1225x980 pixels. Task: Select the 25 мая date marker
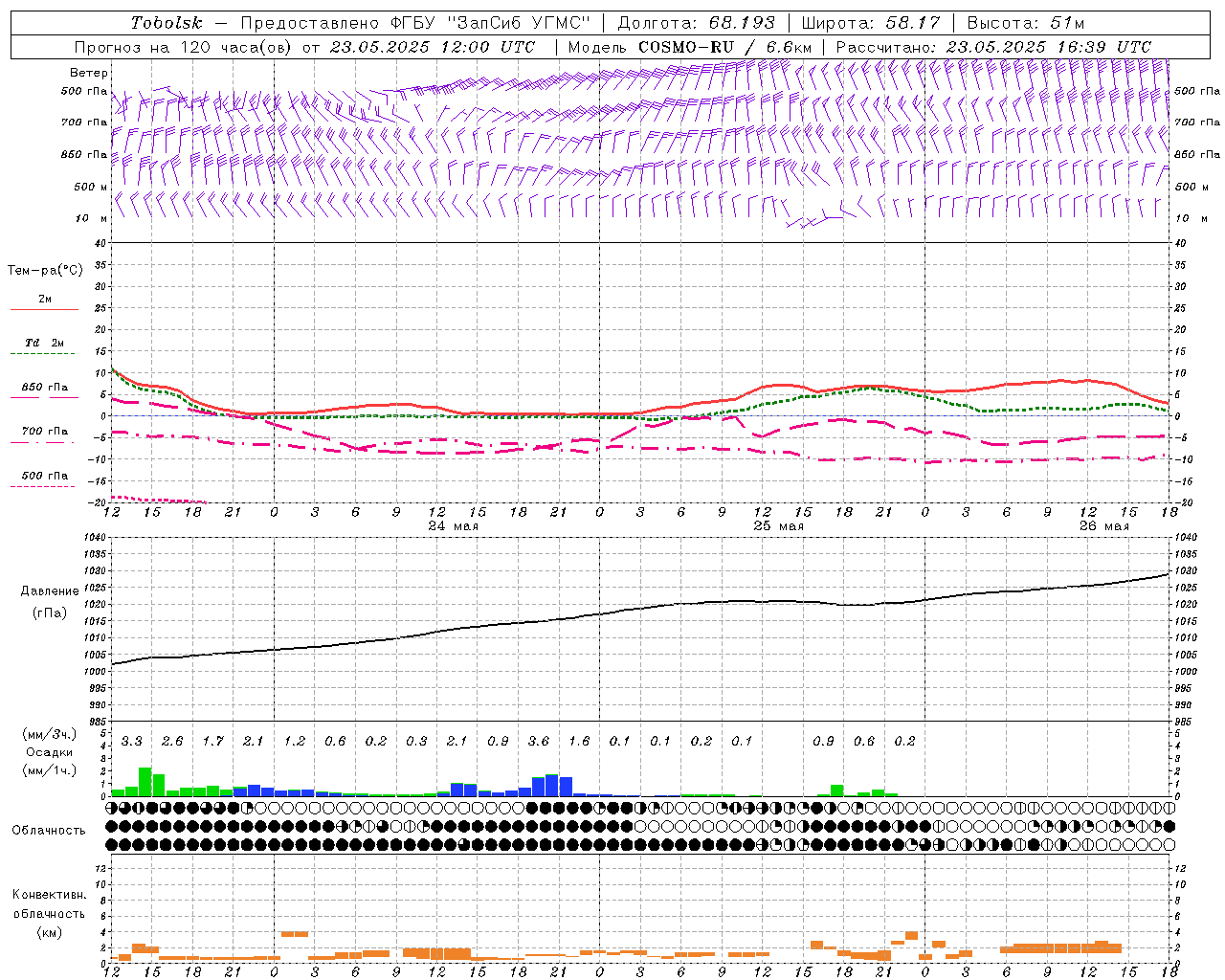[778, 525]
